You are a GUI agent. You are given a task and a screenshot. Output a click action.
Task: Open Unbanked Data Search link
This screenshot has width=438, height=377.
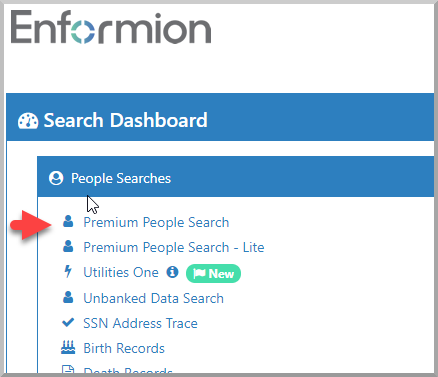click(x=154, y=298)
